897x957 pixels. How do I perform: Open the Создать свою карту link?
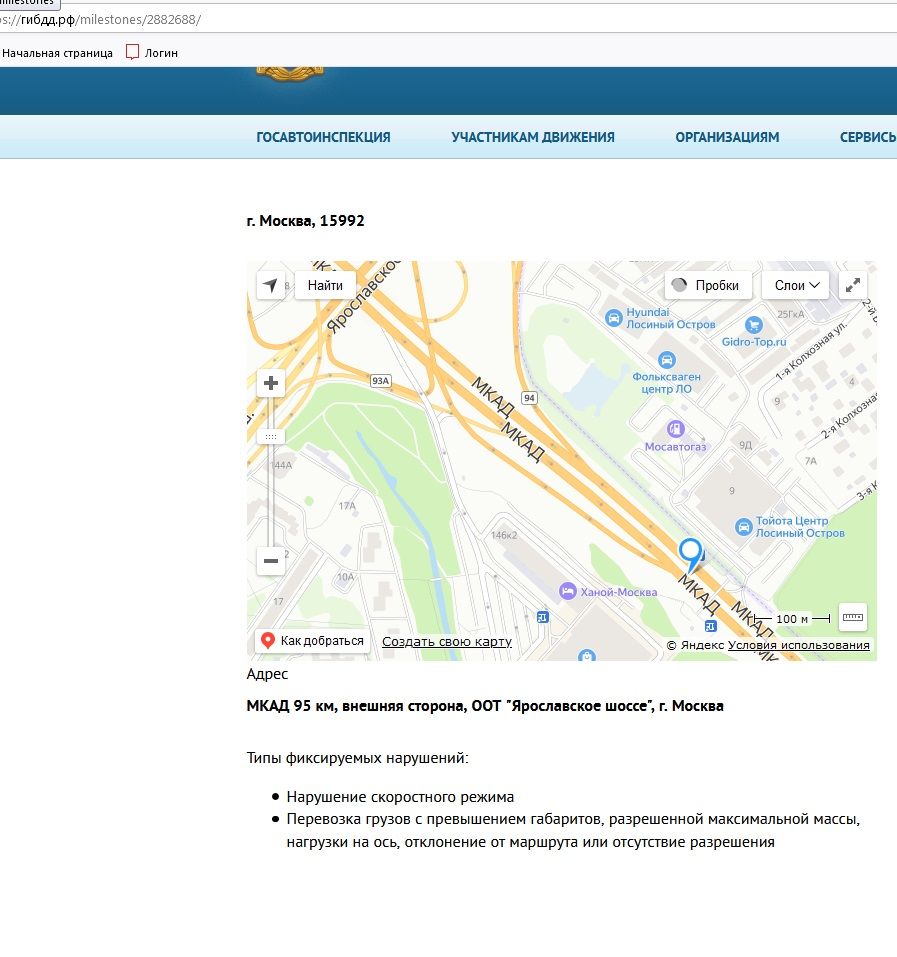[x=447, y=641]
